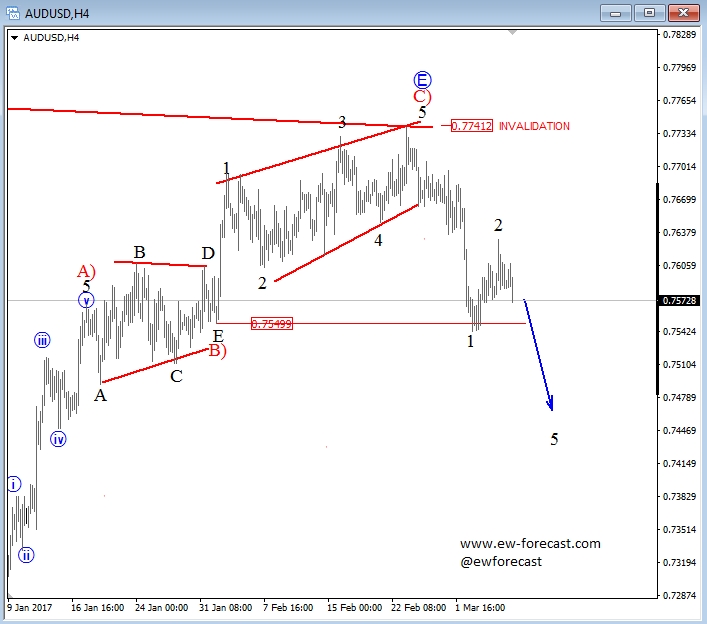The width and height of the screenshot is (707, 624).
Task: Click the 1 Mar 16:00 time label
Action: 480,608
